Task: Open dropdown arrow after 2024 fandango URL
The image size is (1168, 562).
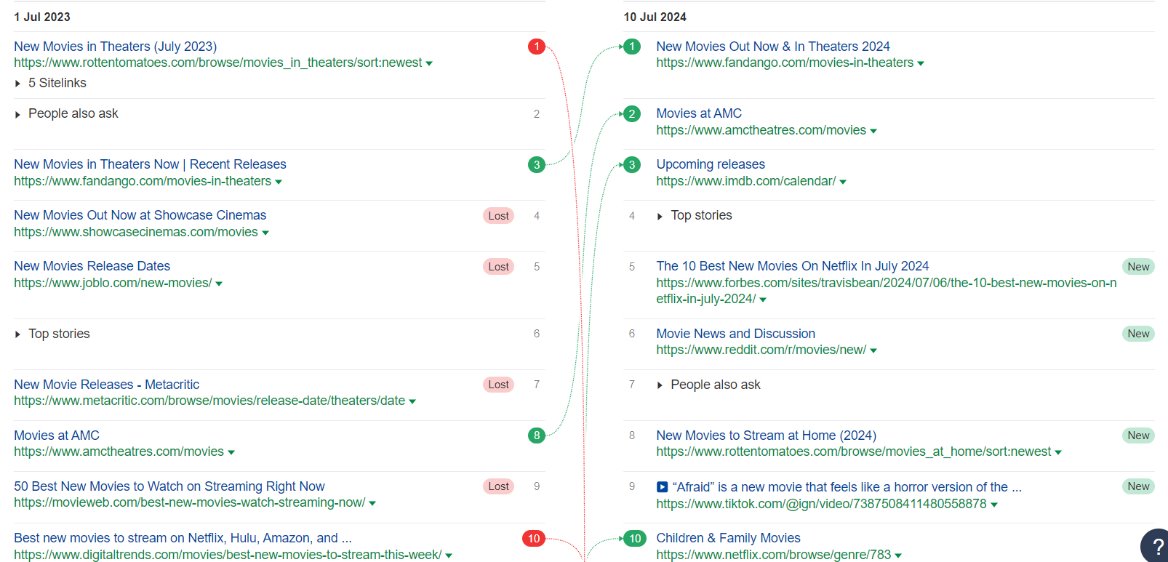Action: pos(921,63)
